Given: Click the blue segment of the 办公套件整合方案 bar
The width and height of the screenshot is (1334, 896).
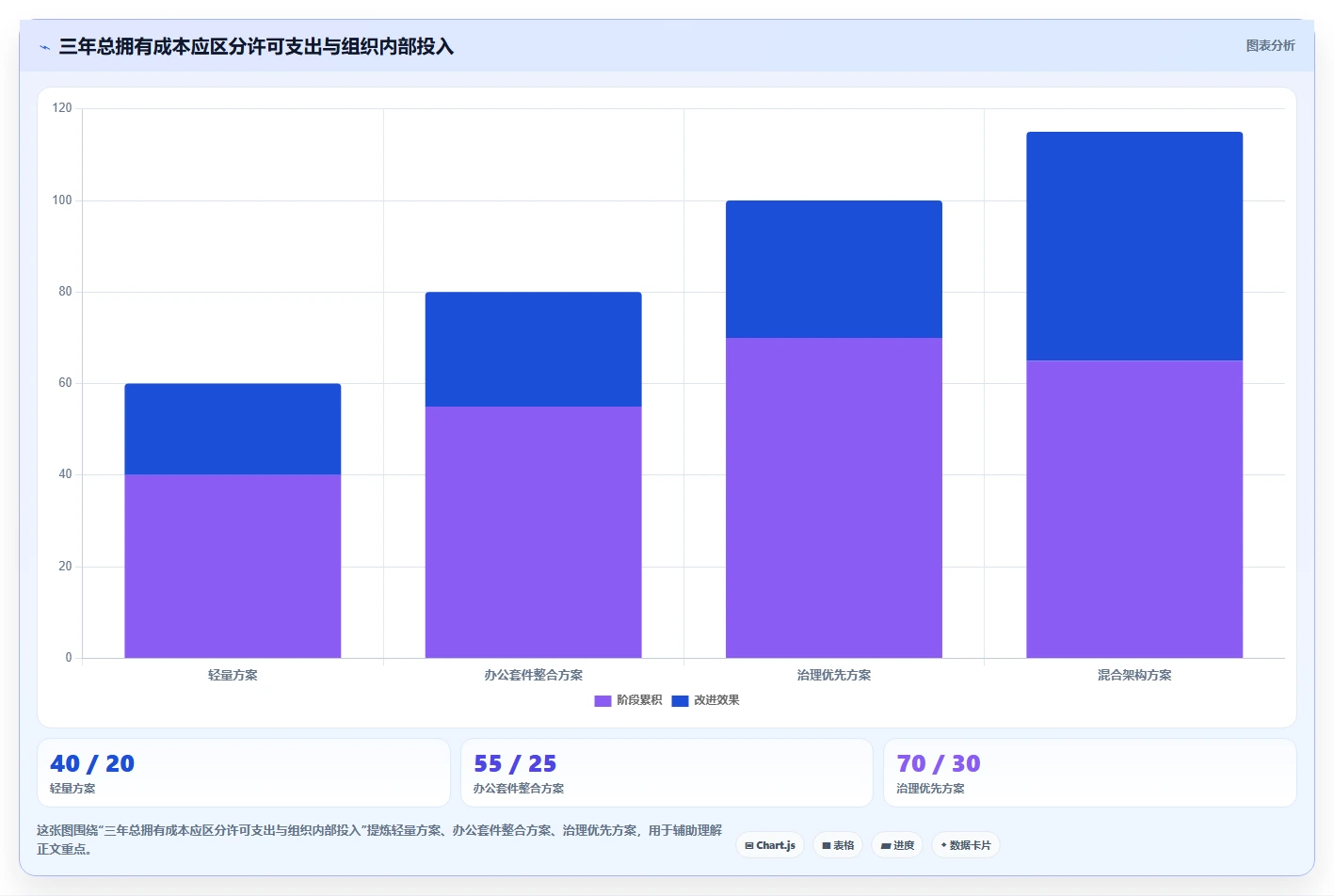Looking at the screenshot, I should pos(533,349).
